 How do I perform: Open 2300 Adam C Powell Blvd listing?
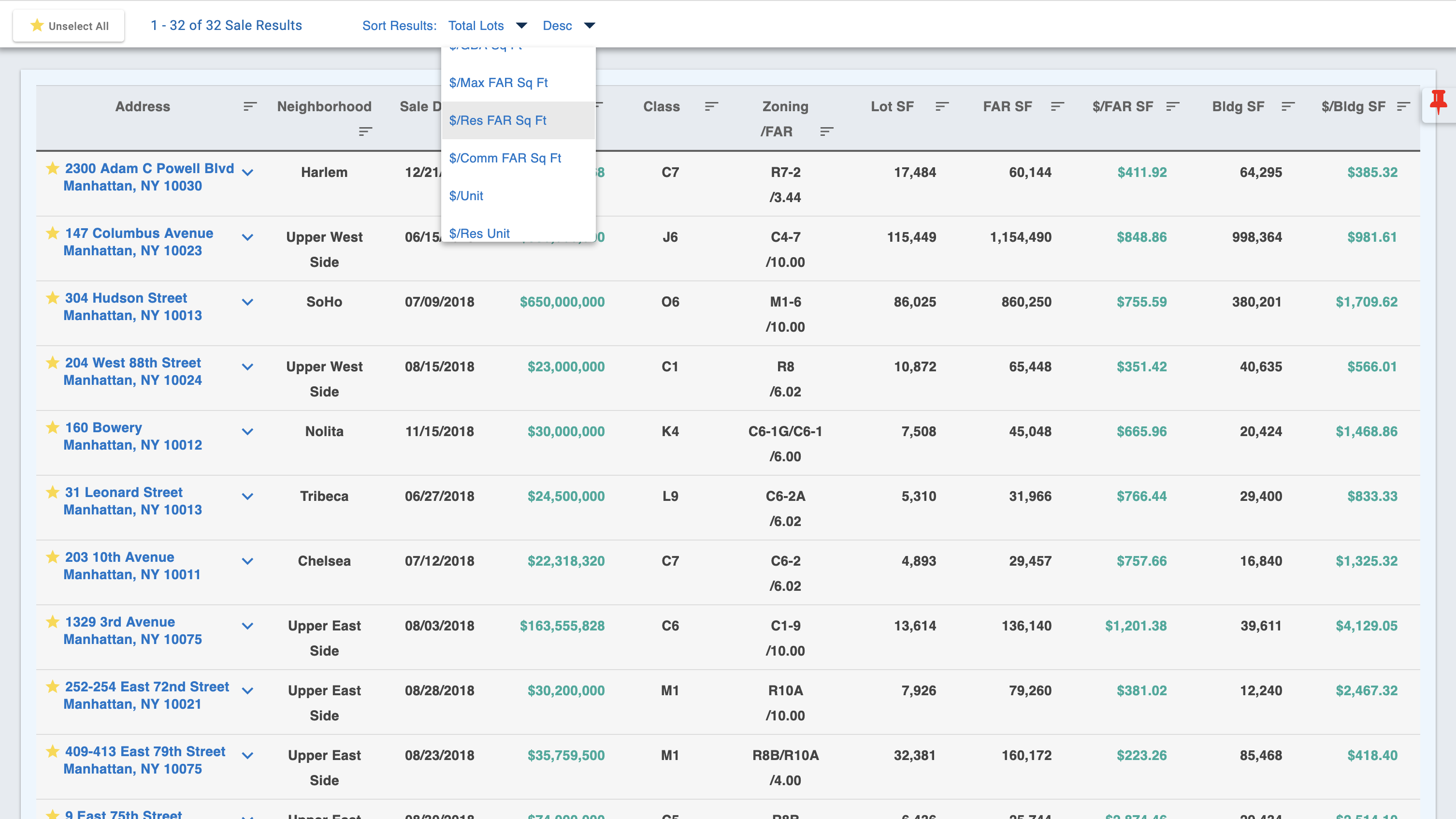tap(149, 176)
